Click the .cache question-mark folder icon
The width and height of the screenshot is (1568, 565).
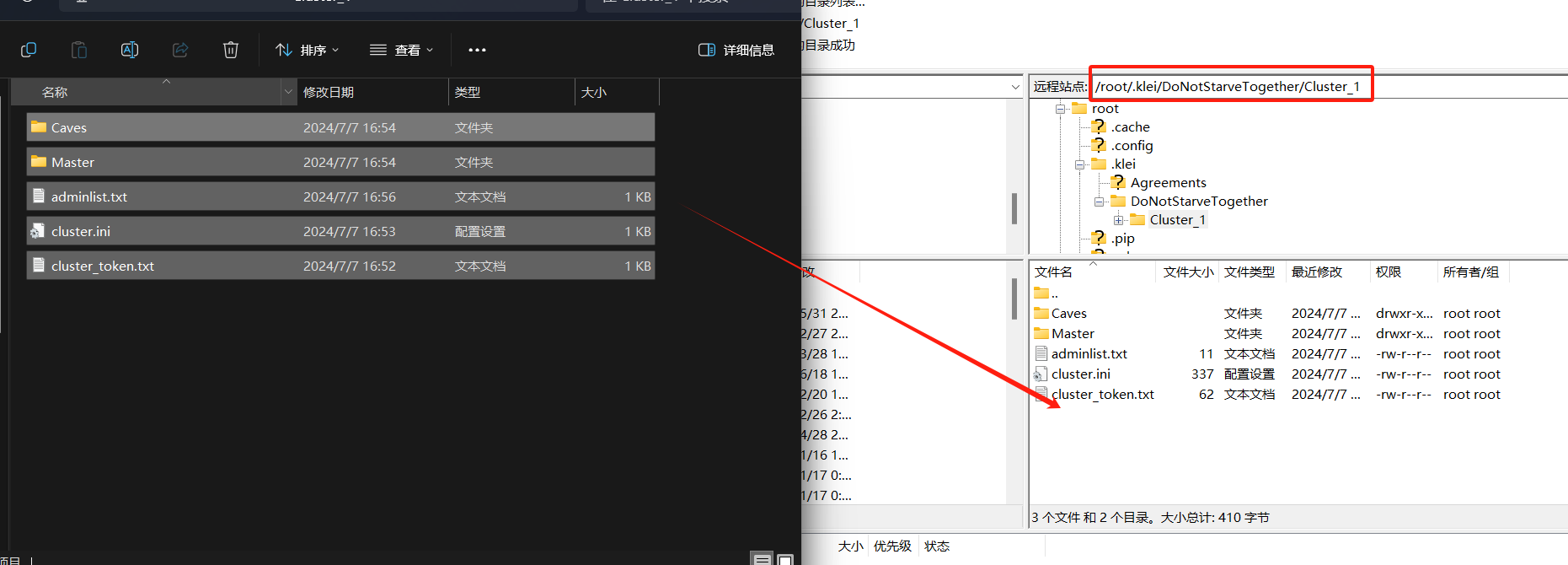tap(1099, 126)
